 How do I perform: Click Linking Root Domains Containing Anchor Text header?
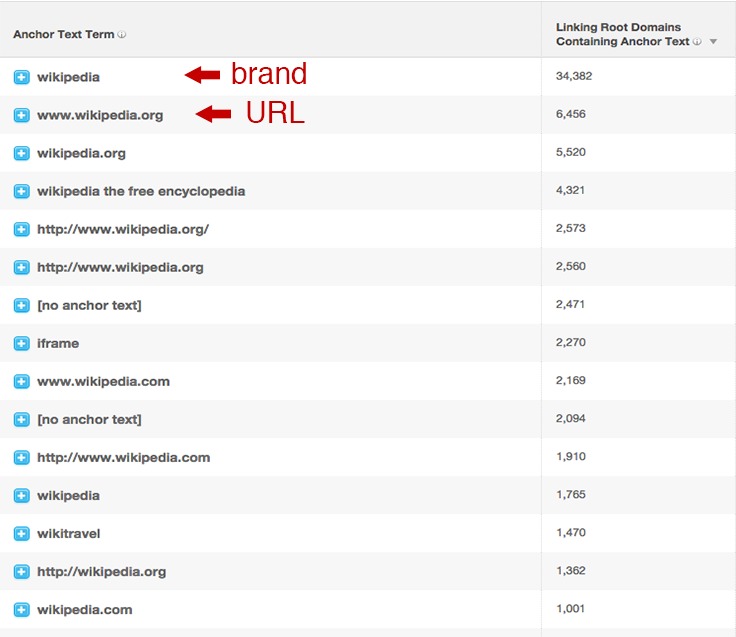click(x=622, y=35)
